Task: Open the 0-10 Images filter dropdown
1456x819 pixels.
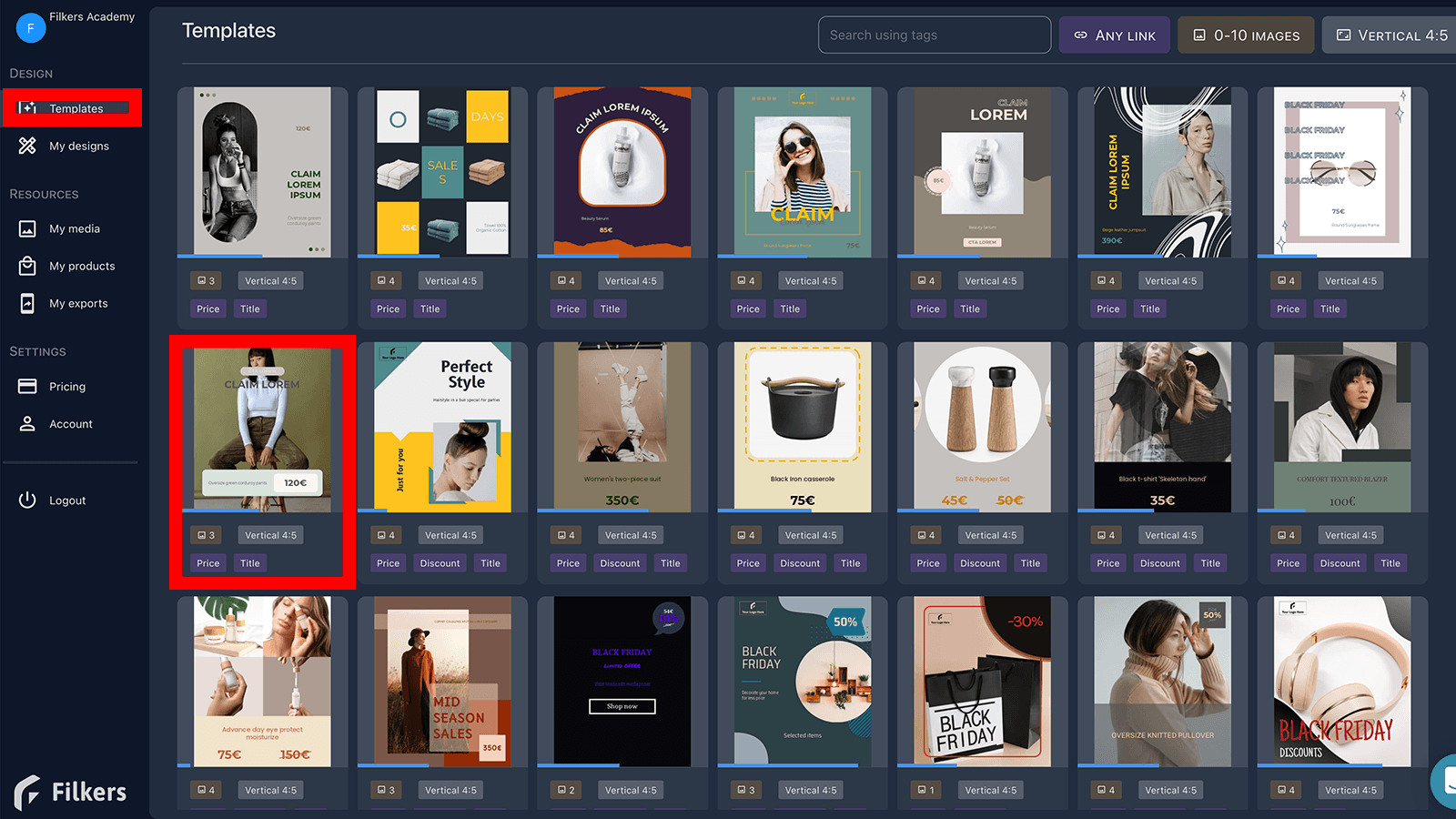Action: pyautogui.click(x=1246, y=35)
